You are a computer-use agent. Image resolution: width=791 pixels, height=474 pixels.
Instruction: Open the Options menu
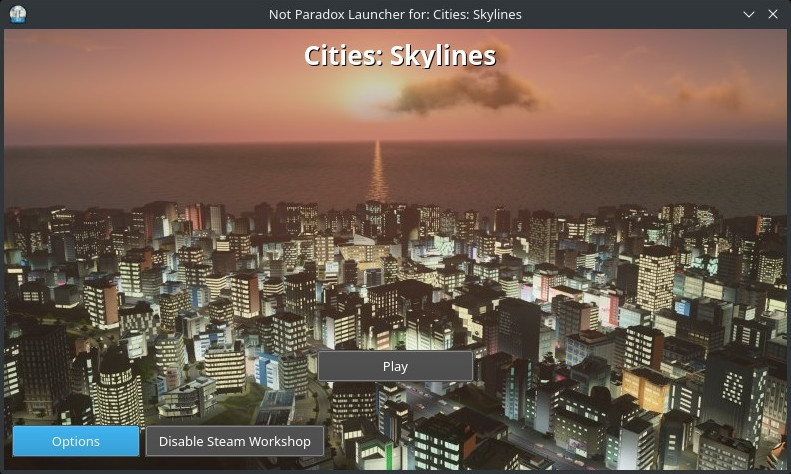click(x=76, y=441)
